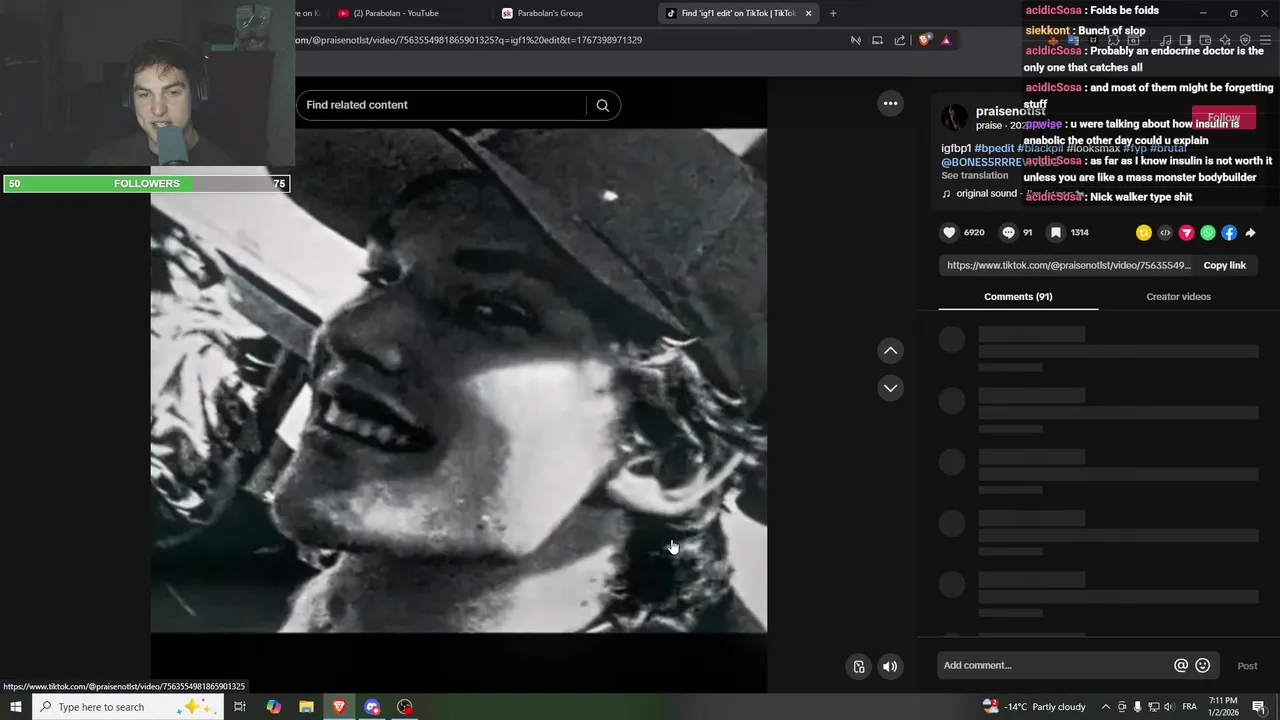Switch to the Comments (91) tab
This screenshot has width=1280, height=720.
pos(1018,297)
